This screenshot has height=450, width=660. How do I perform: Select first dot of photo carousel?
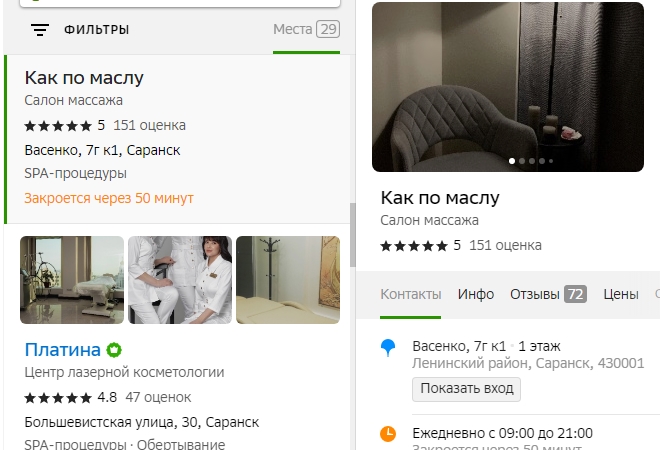point(512,161)
